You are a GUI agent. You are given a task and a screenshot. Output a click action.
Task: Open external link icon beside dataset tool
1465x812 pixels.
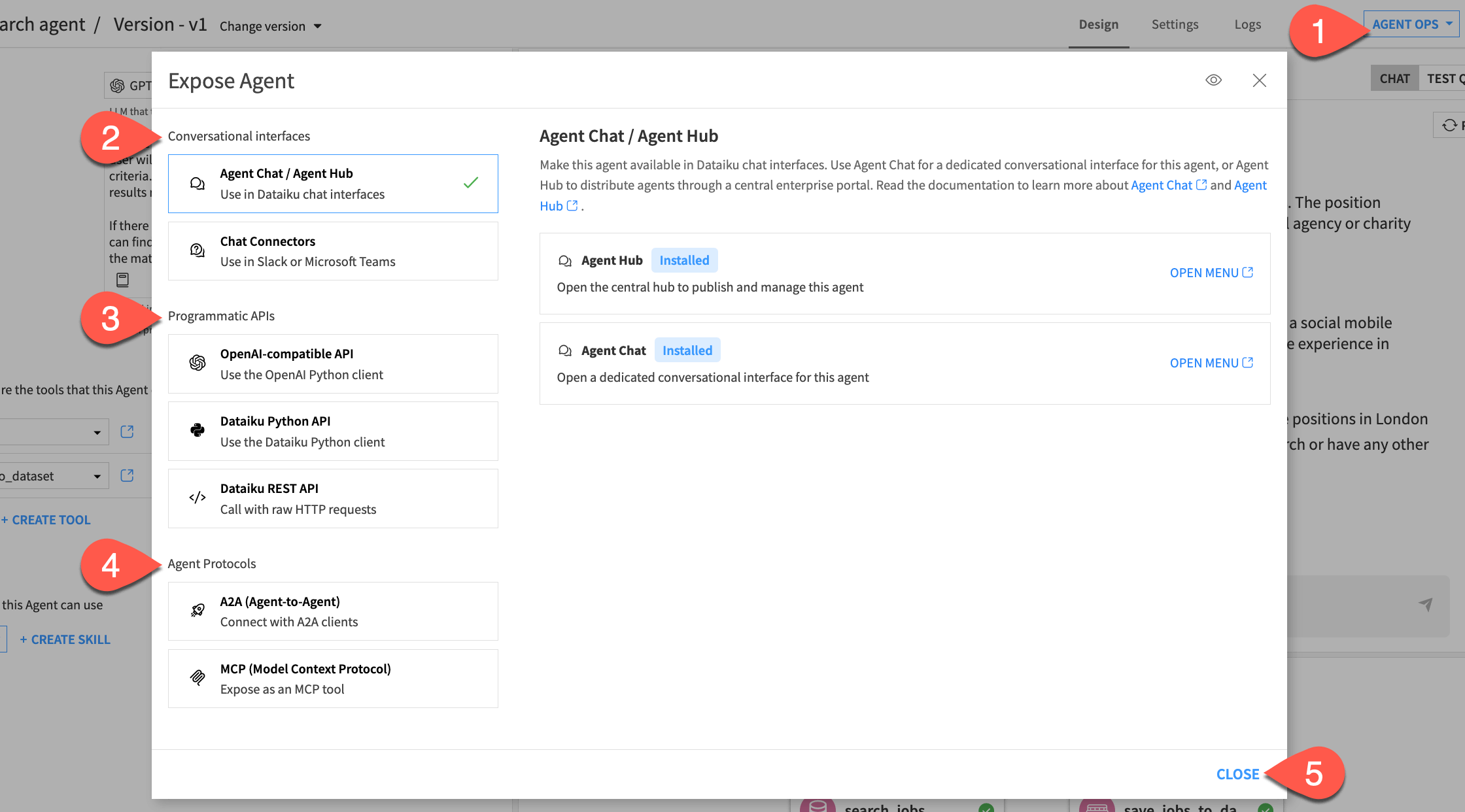pyautogui.click(x=128, y=475)
